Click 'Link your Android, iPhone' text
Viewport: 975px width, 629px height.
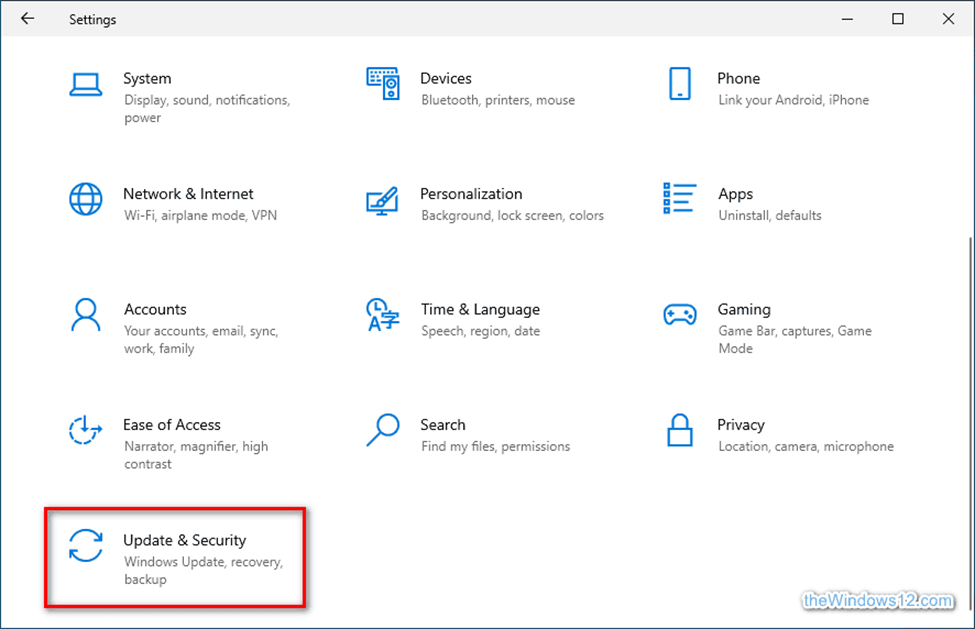pyautogui.click(x=794, y=100)
